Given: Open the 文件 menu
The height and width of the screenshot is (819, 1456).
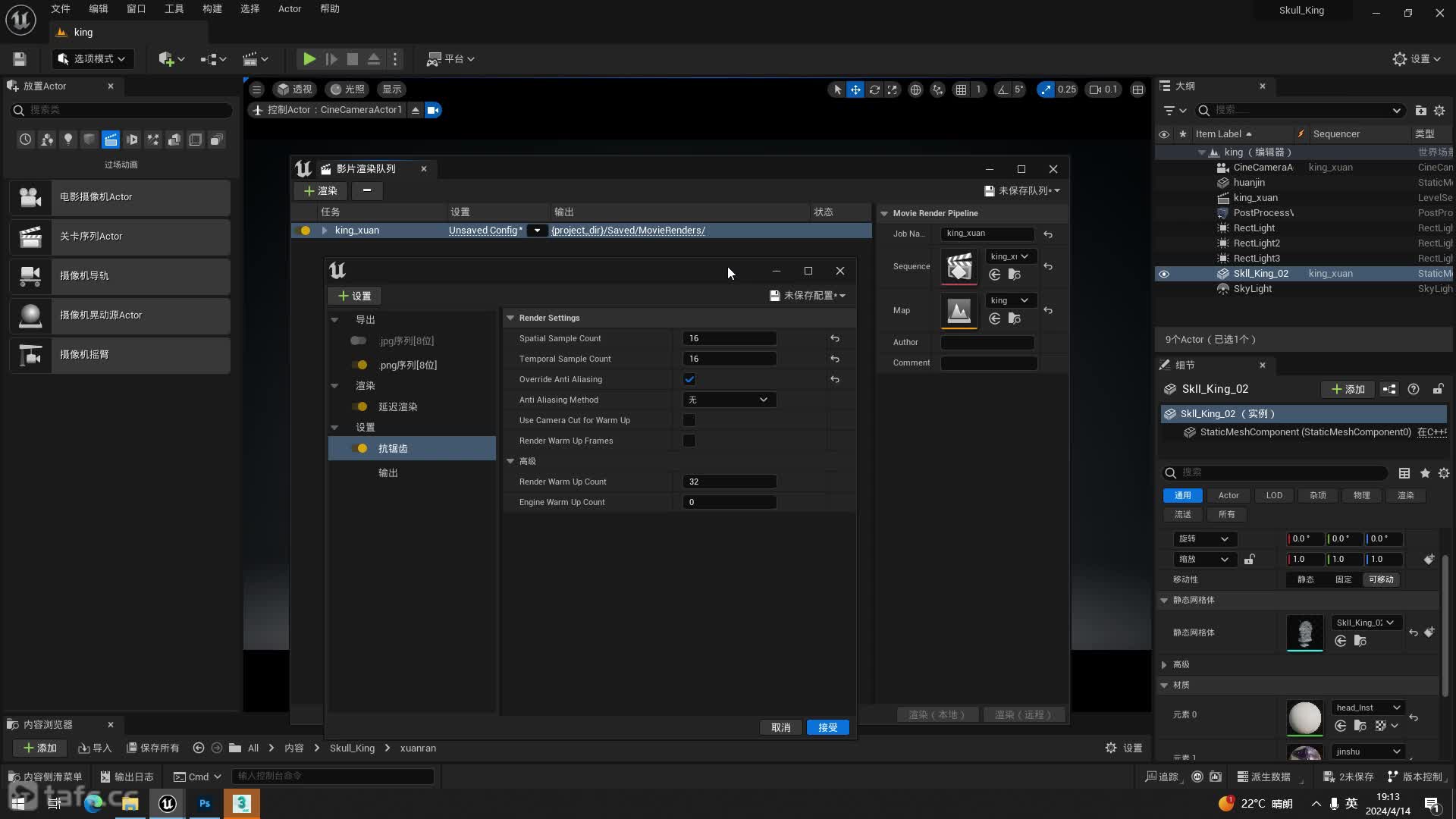Looking at the screenshot, I should pyautogui.click(x=61, y=9).
